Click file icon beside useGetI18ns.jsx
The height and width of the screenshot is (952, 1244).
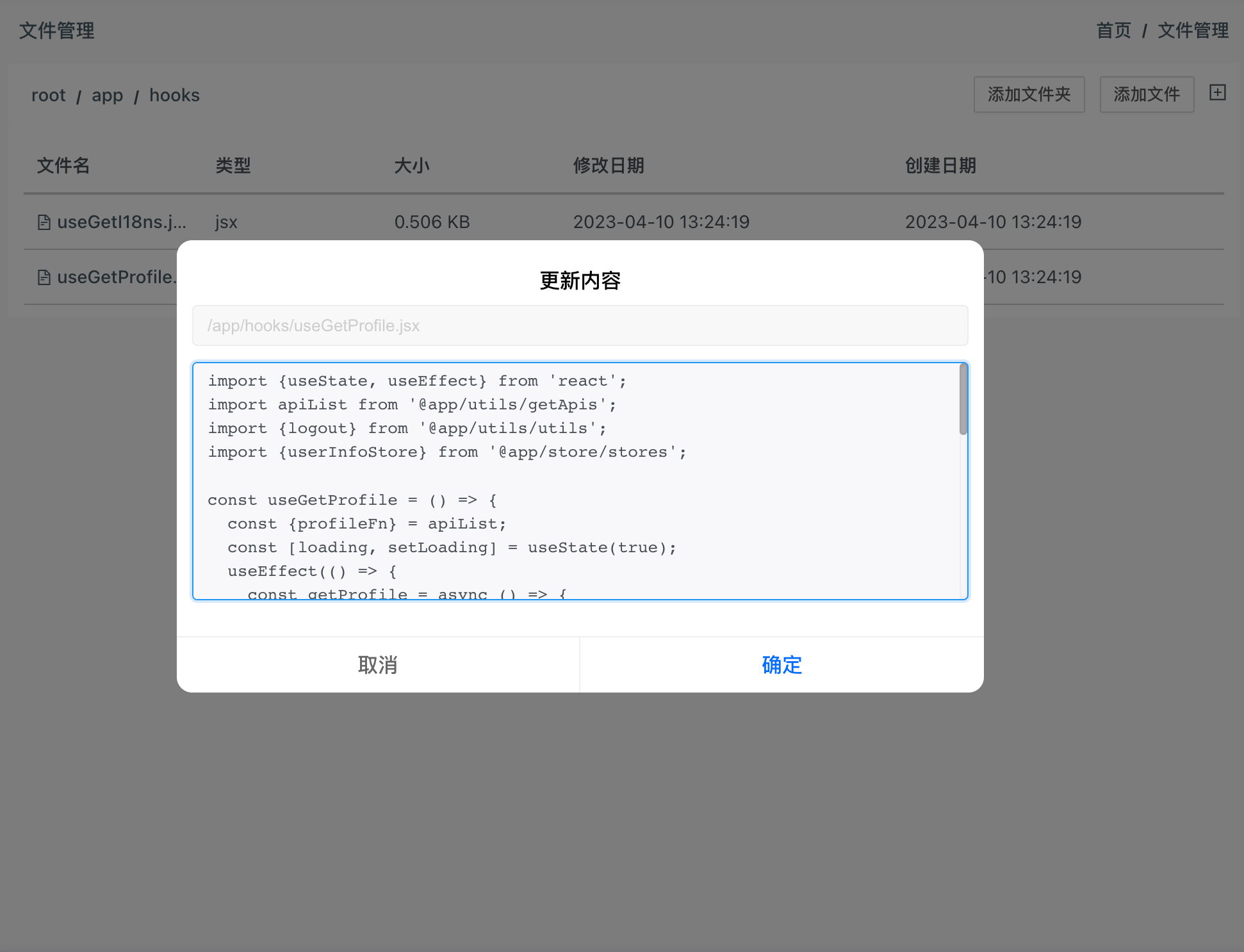[x=44, y=222]
